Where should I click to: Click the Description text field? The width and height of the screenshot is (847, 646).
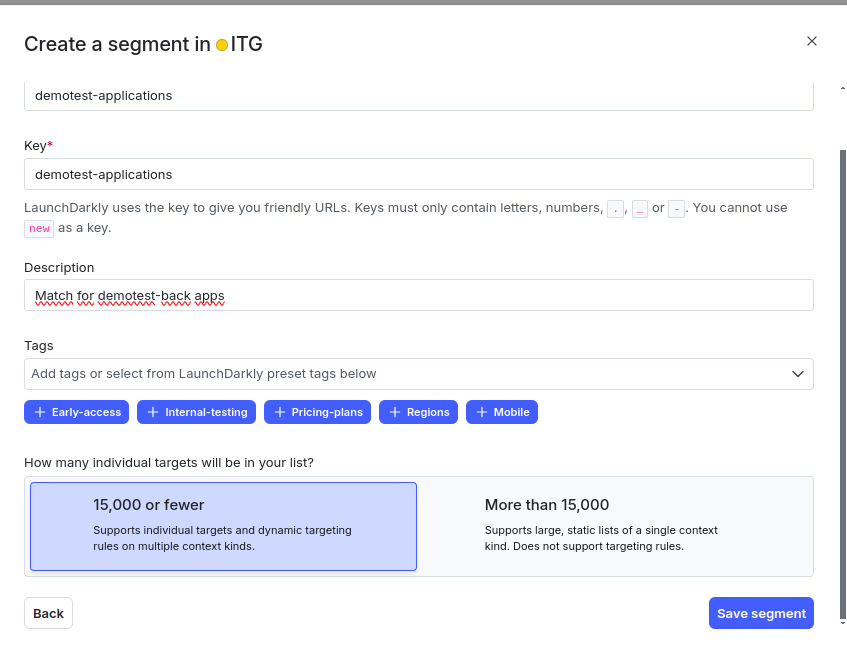tap(419, 295)
